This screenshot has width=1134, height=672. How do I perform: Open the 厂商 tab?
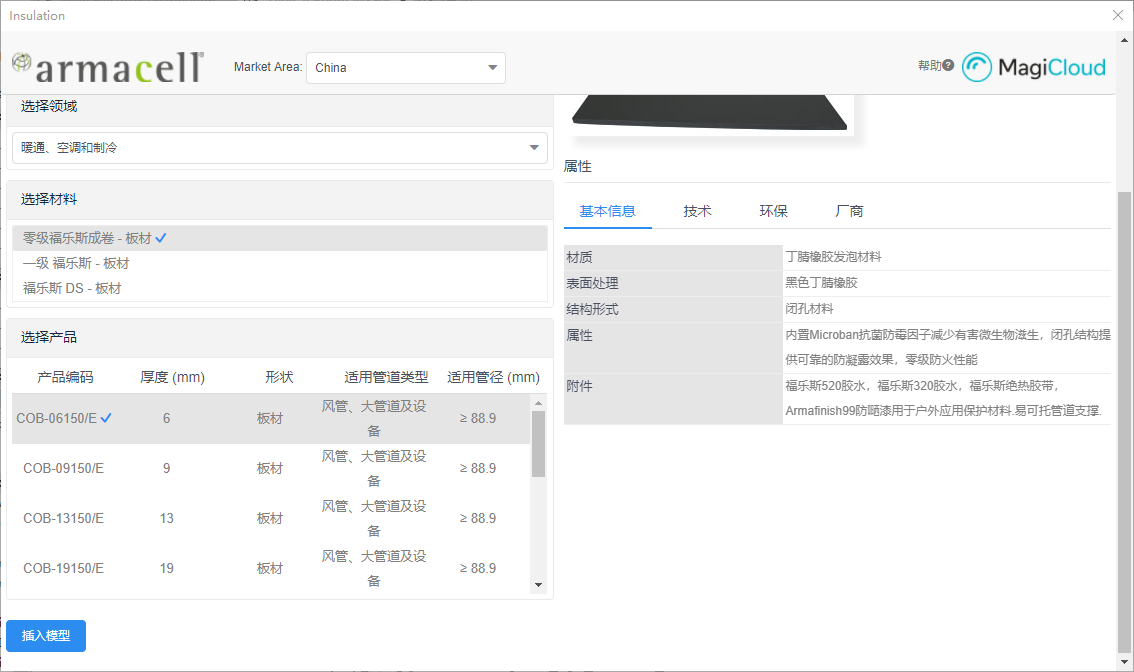tap(849, 211)
